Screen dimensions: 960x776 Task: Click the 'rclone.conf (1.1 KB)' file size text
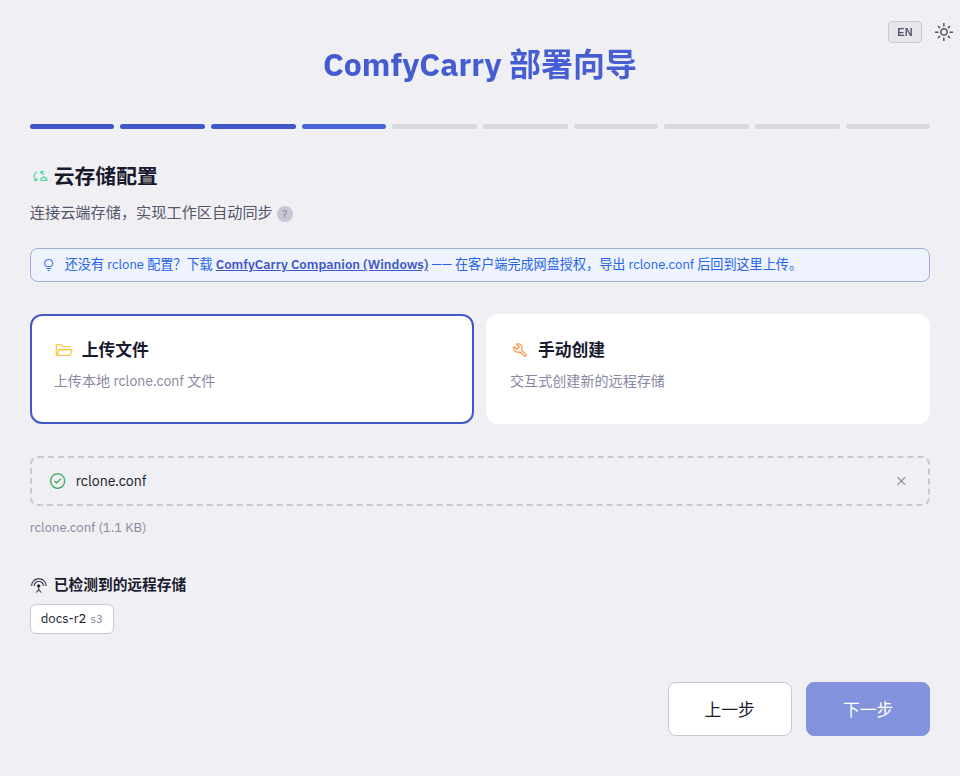point(88,527)
